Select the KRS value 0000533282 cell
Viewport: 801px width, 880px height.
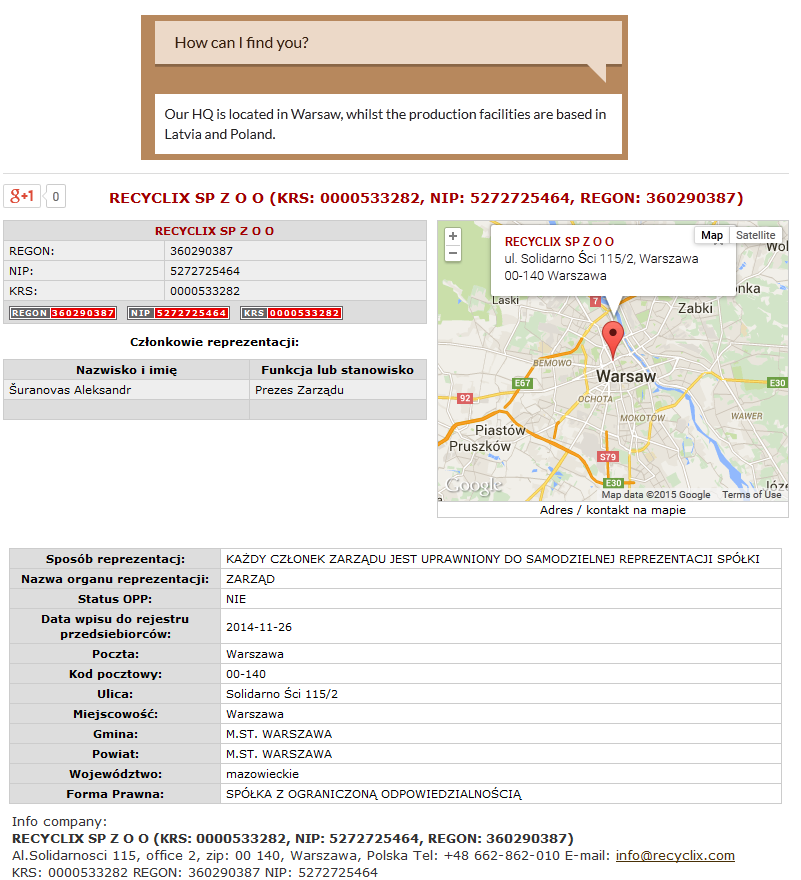(295, 291)
